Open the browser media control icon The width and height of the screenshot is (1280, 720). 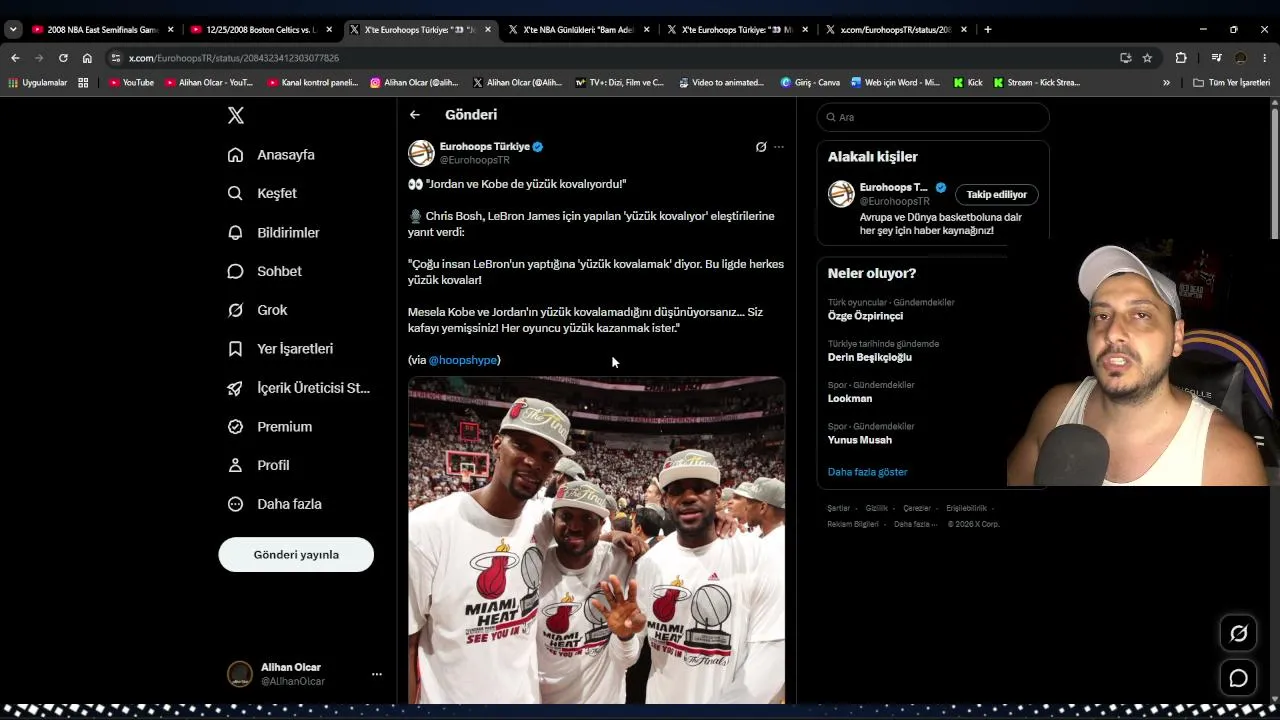(1216, 58)
